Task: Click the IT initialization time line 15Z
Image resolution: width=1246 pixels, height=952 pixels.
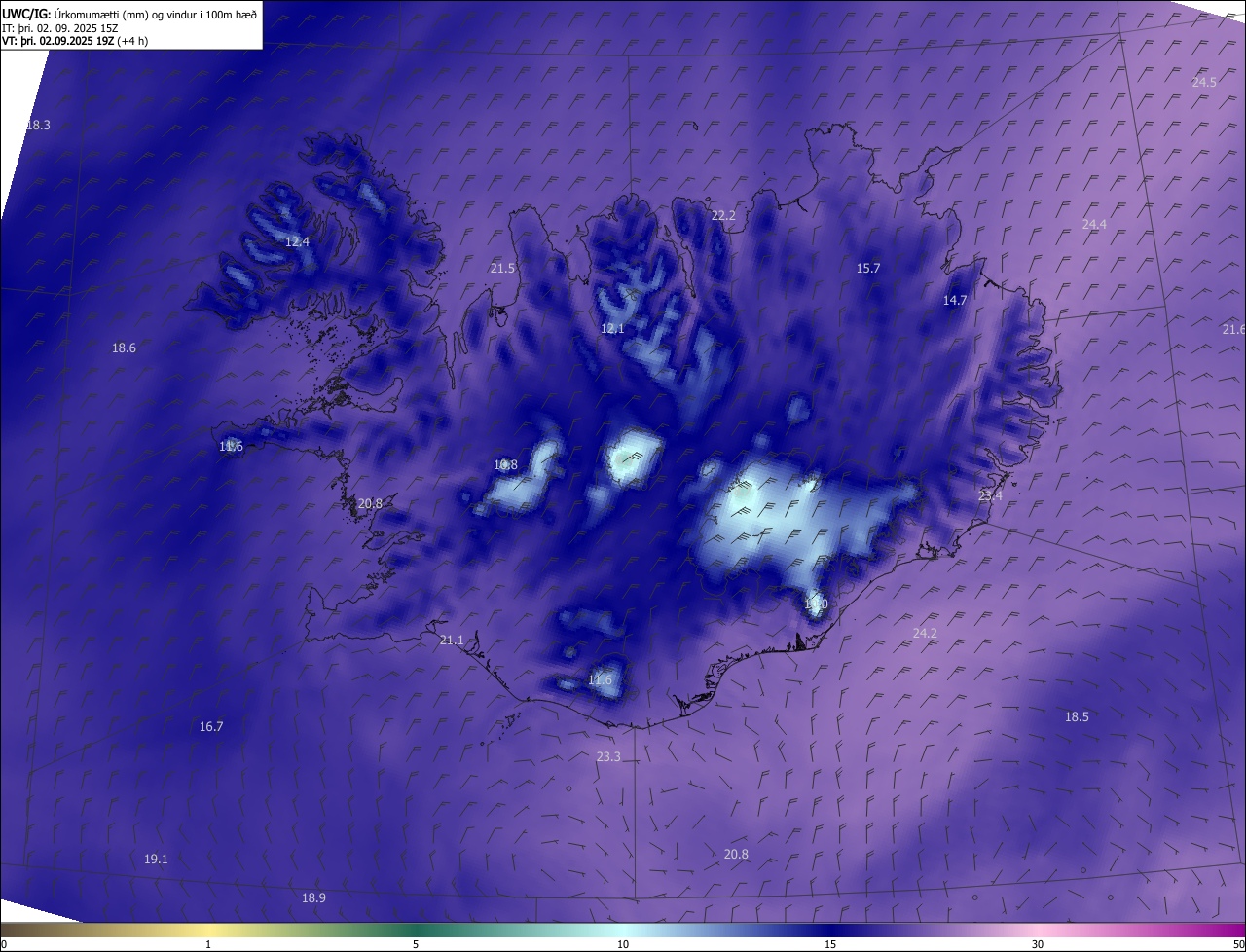Action: click(x=60, y=28)
